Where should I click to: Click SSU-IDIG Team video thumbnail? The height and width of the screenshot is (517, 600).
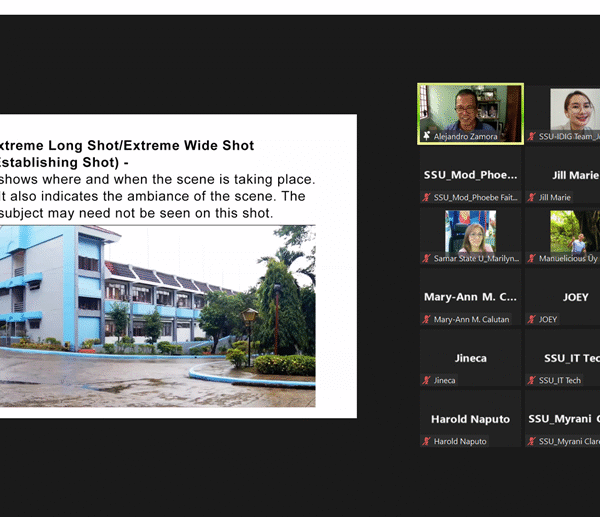[575, 110]
